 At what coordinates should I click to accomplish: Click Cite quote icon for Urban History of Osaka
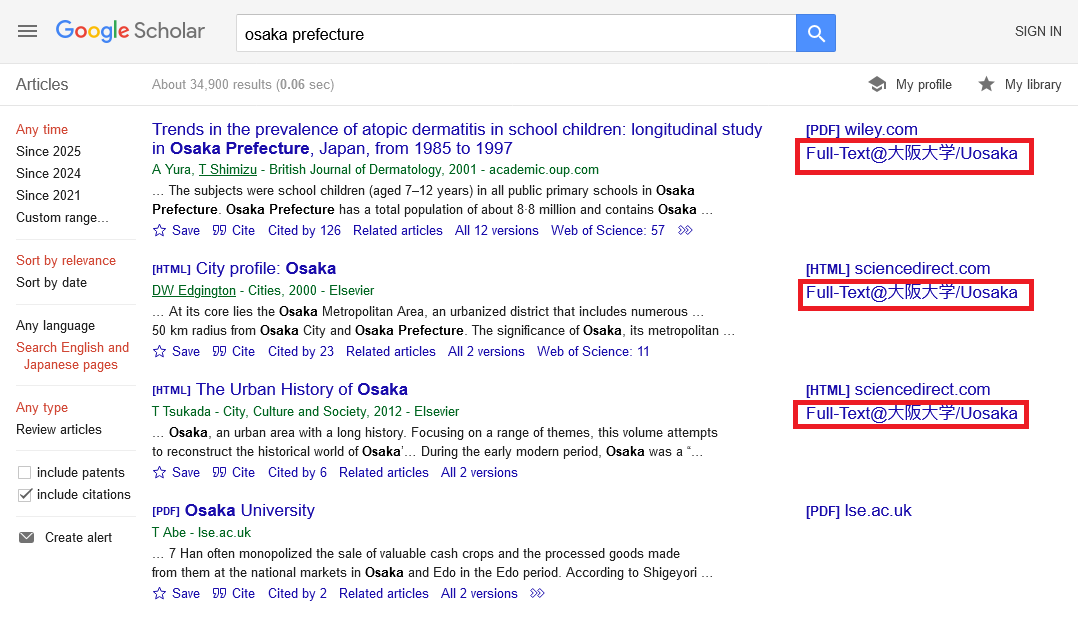[x=219, y=472]
